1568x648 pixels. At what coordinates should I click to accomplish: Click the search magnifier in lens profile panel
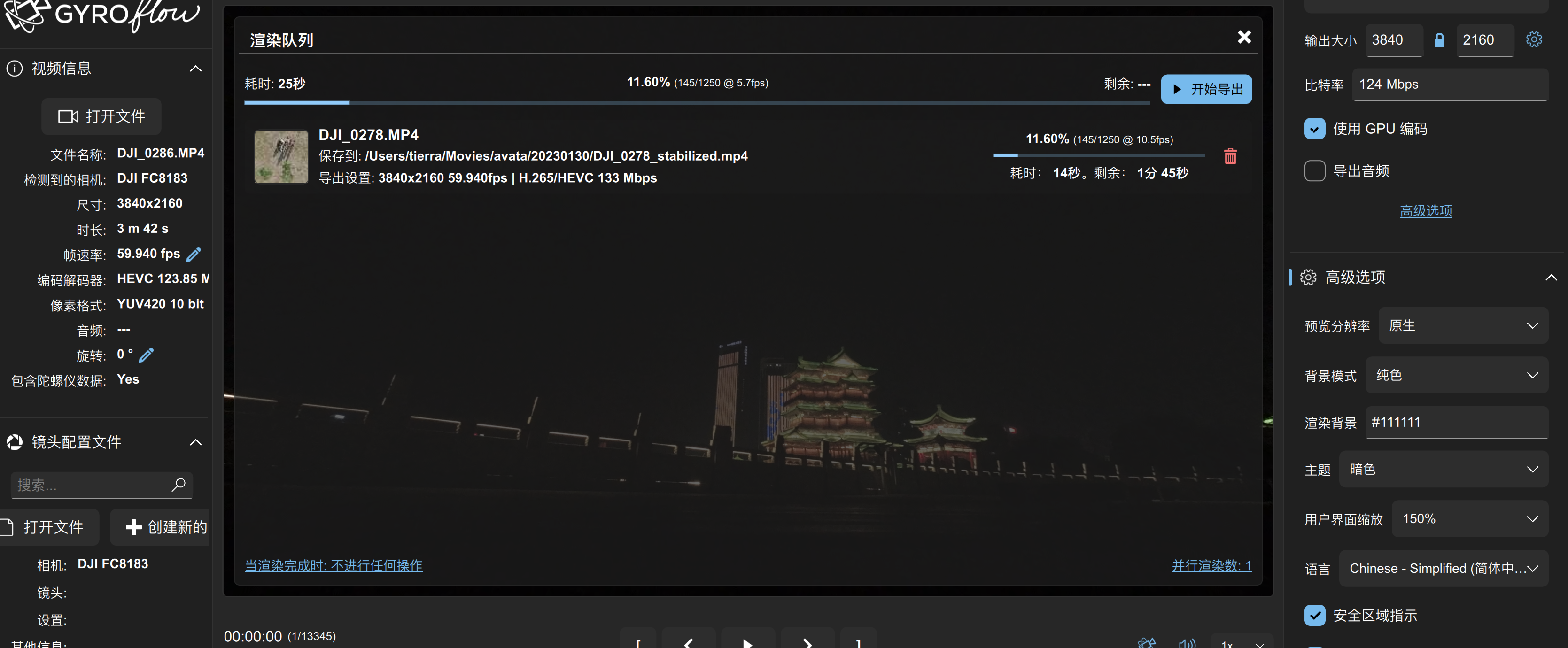click(x=179, y=485)
